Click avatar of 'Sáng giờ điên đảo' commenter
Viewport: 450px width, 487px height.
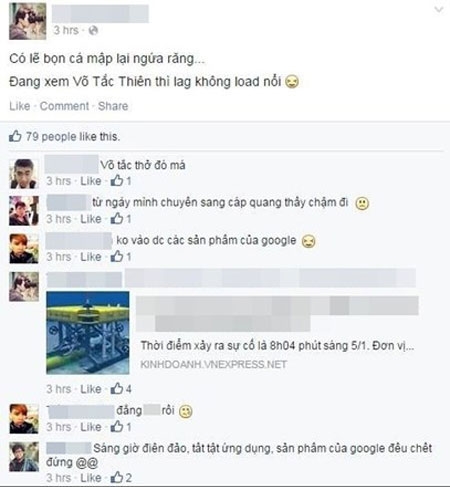[24, 456]
